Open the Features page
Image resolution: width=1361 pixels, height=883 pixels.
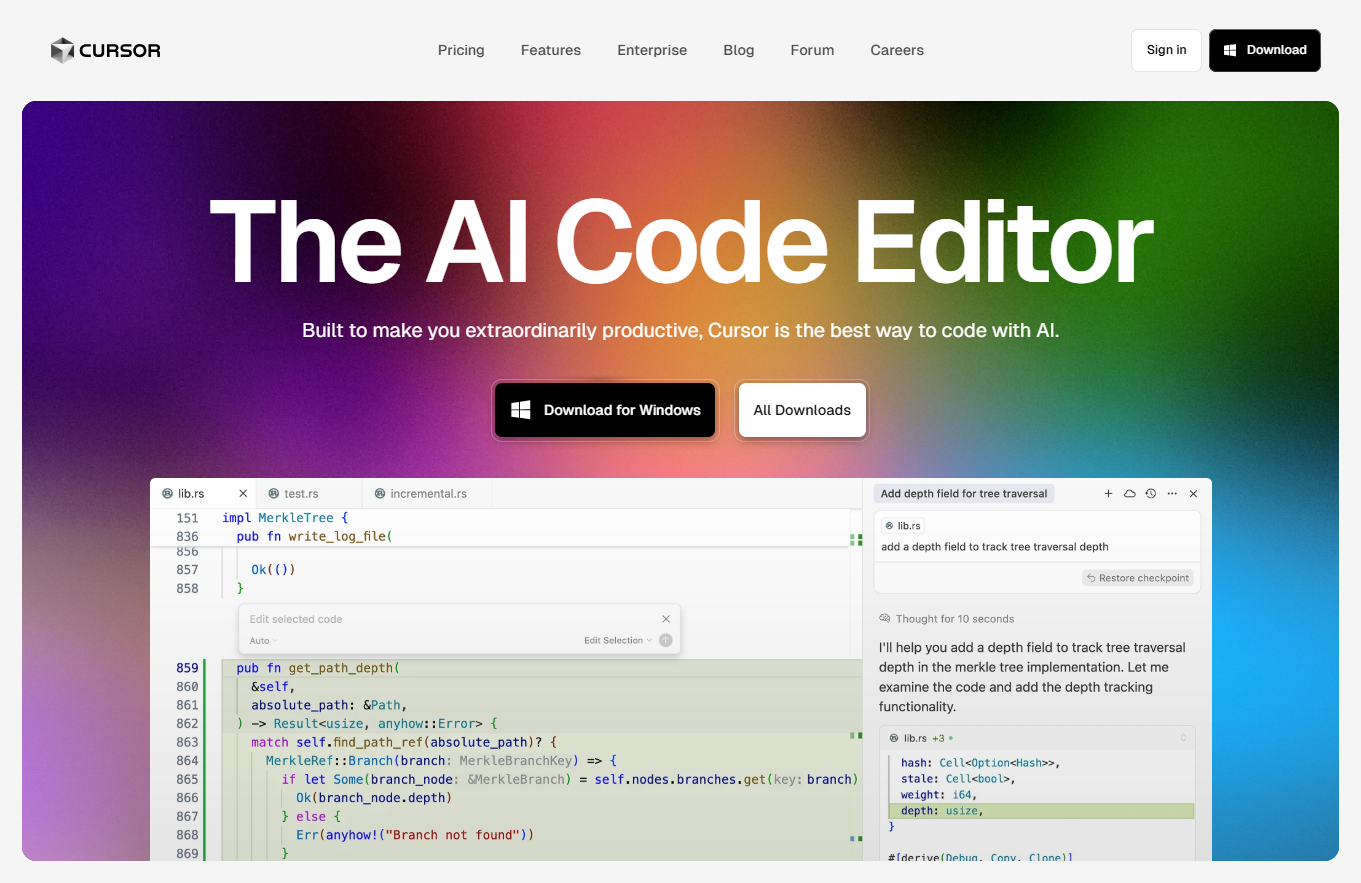[551, 50]
